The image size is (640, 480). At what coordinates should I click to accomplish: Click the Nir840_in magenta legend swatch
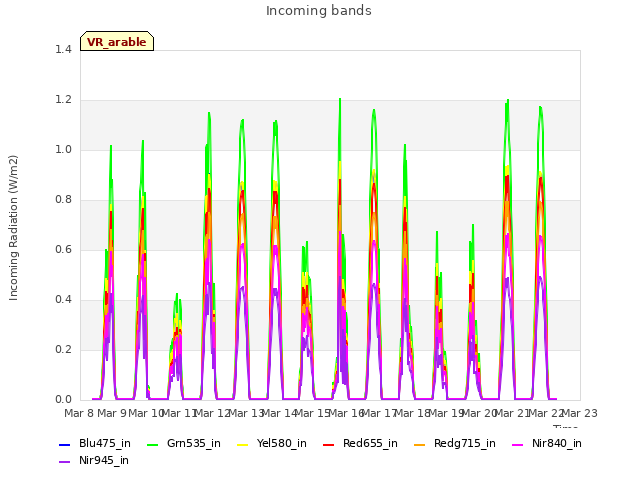[x=518, y=444]
